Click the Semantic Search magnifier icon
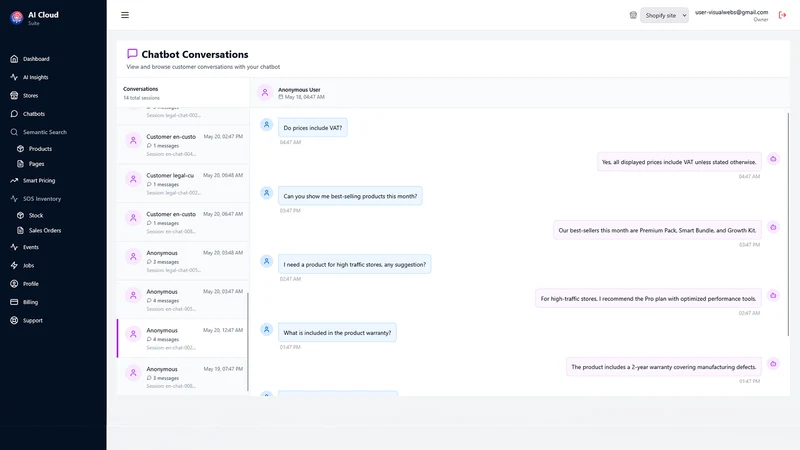The width and height of the screenshot is (800, 450). (14, 132)
